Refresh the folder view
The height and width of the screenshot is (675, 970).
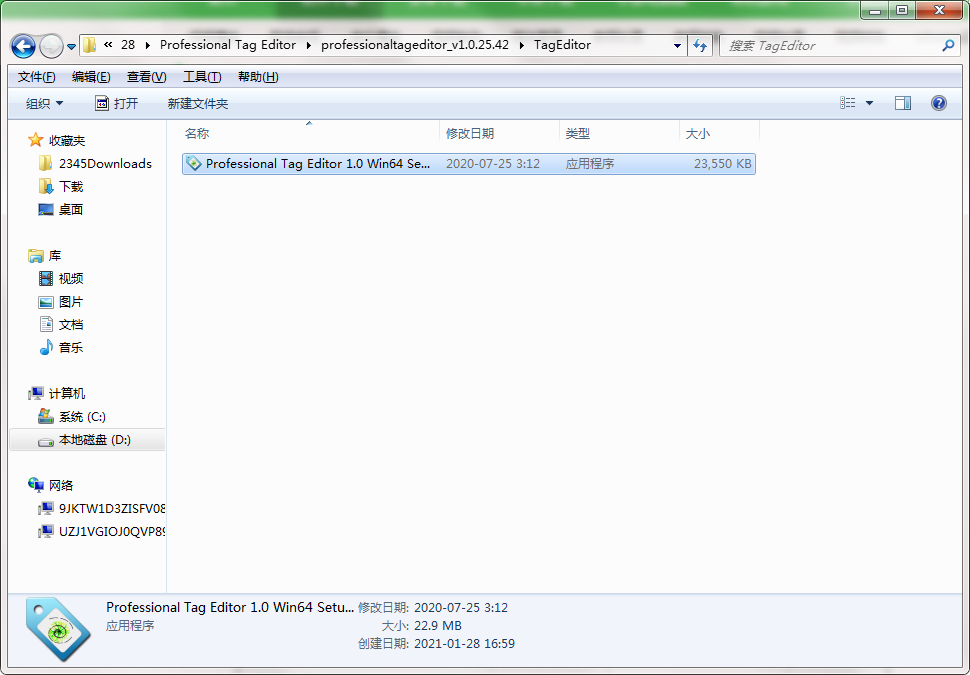pos(700,46)
